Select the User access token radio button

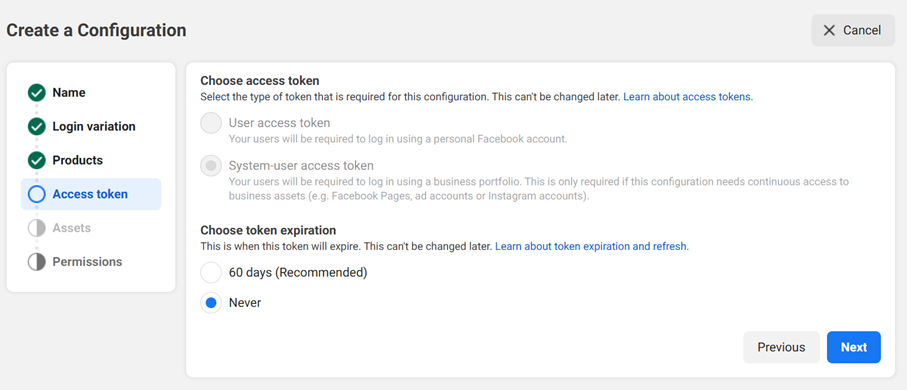[211, 123]
